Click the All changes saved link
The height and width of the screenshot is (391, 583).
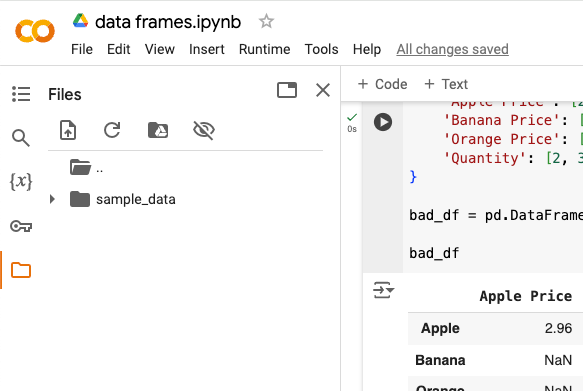[x=452, y=49]
